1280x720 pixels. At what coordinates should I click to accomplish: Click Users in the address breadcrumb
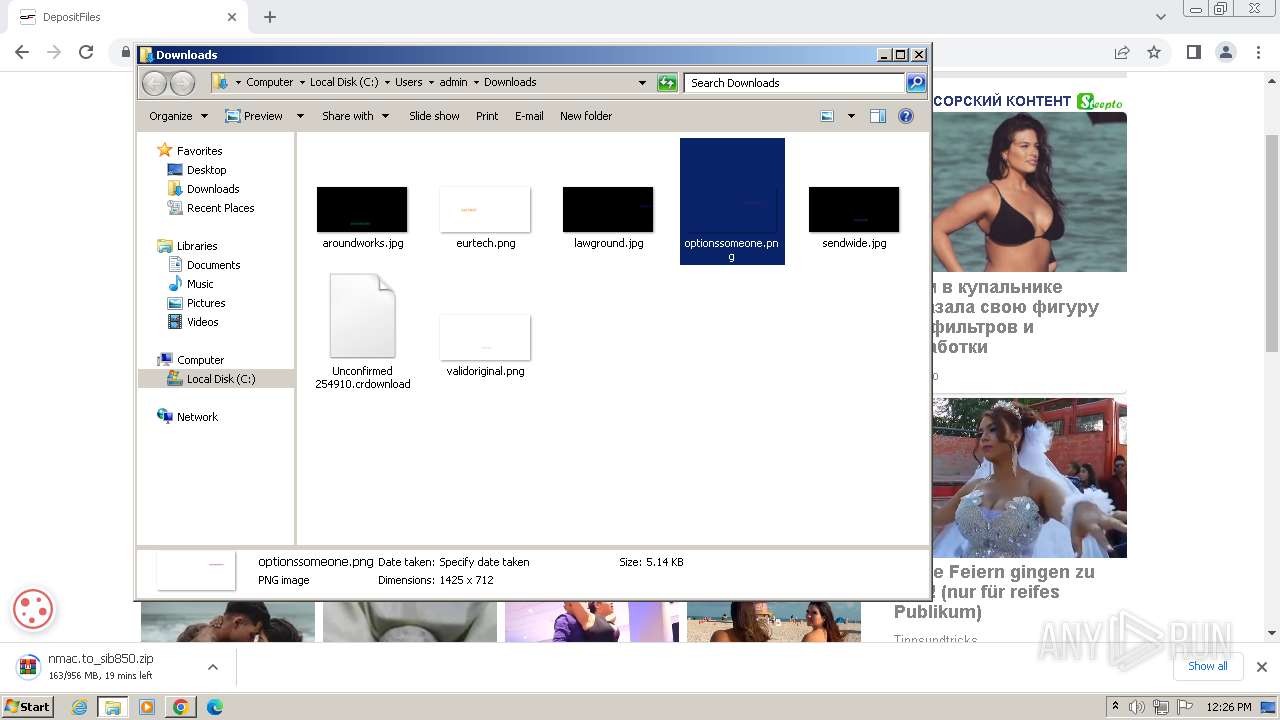point(408,83)
